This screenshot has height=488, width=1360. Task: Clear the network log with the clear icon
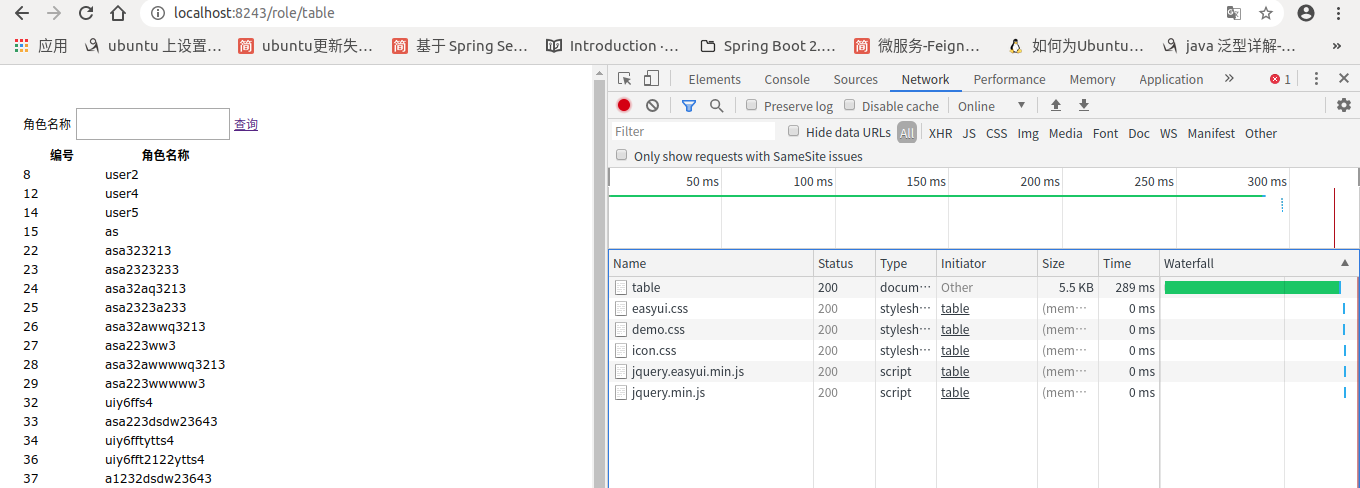[x=652, y=105]
